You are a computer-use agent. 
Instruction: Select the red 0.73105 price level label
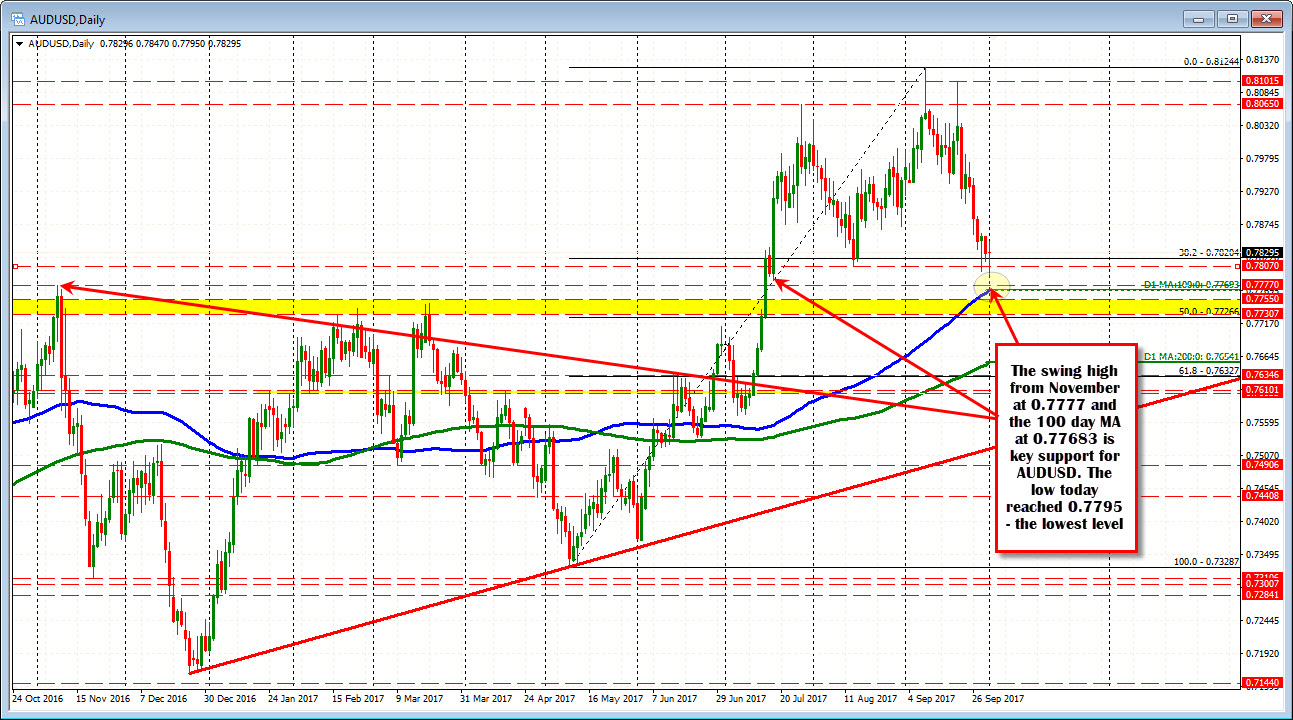[x=1260, y=577]
